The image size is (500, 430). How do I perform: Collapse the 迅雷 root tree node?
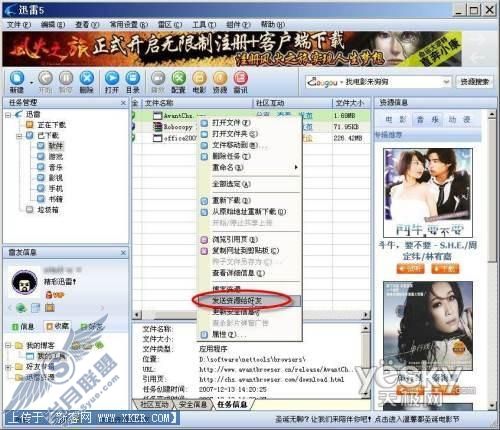click(x=8, y=115)
